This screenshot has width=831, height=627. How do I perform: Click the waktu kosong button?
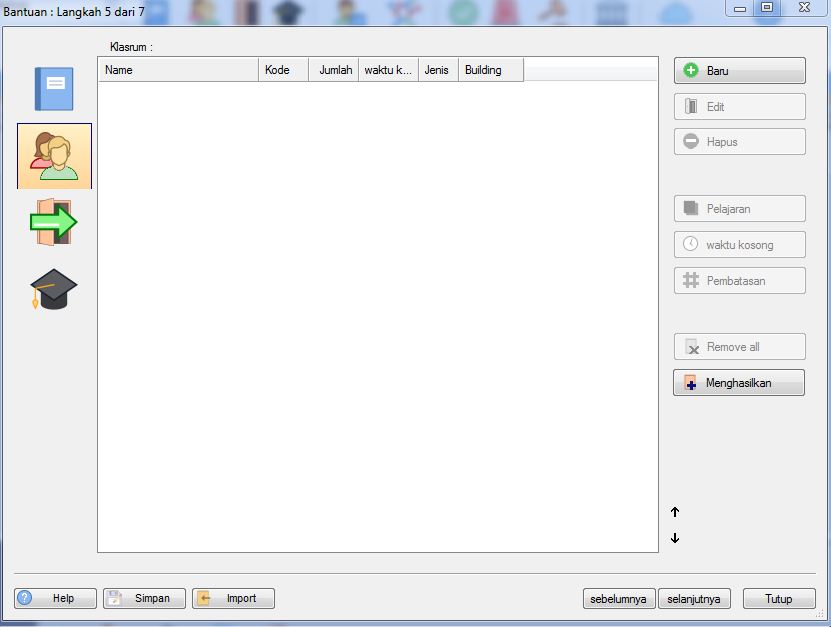pos(739,244)
